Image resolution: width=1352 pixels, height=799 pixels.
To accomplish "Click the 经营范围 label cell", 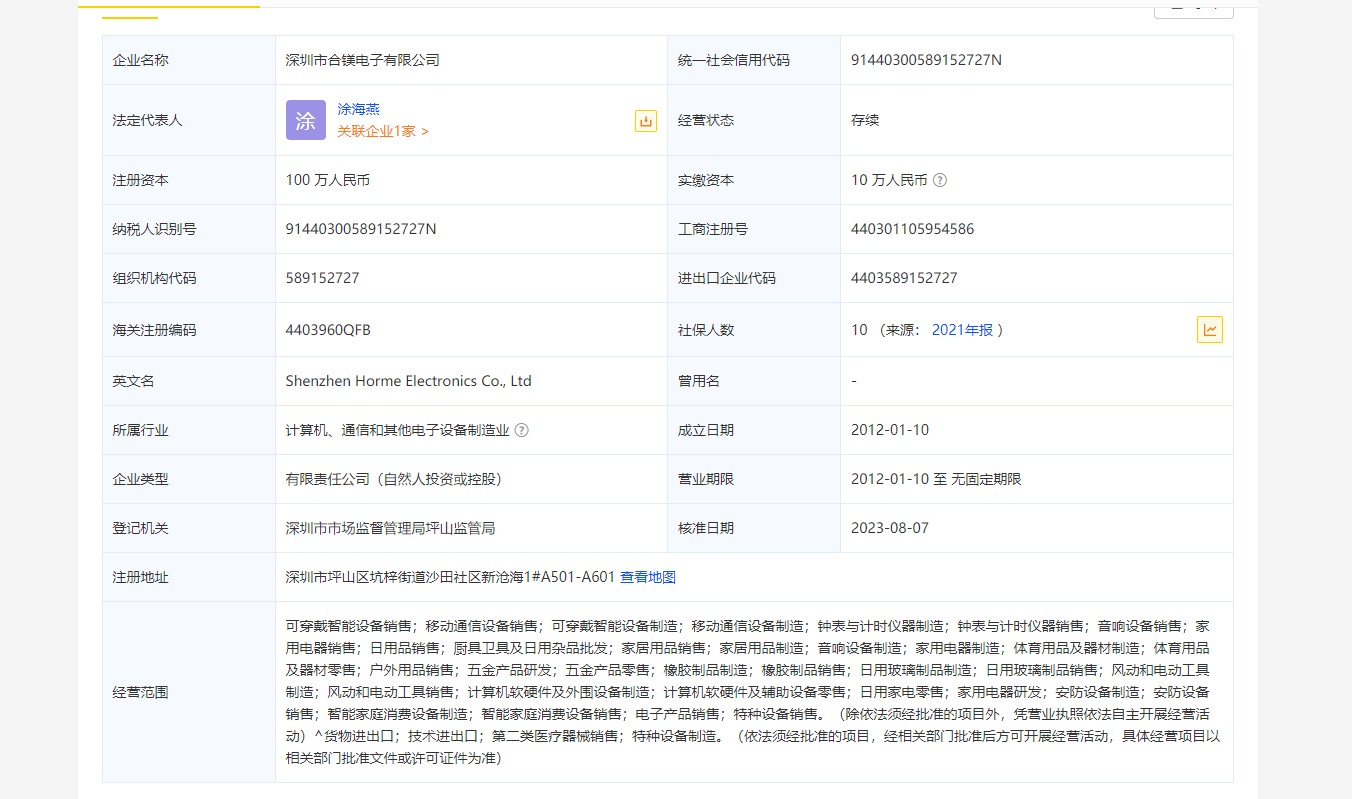I will pos(189,692).
